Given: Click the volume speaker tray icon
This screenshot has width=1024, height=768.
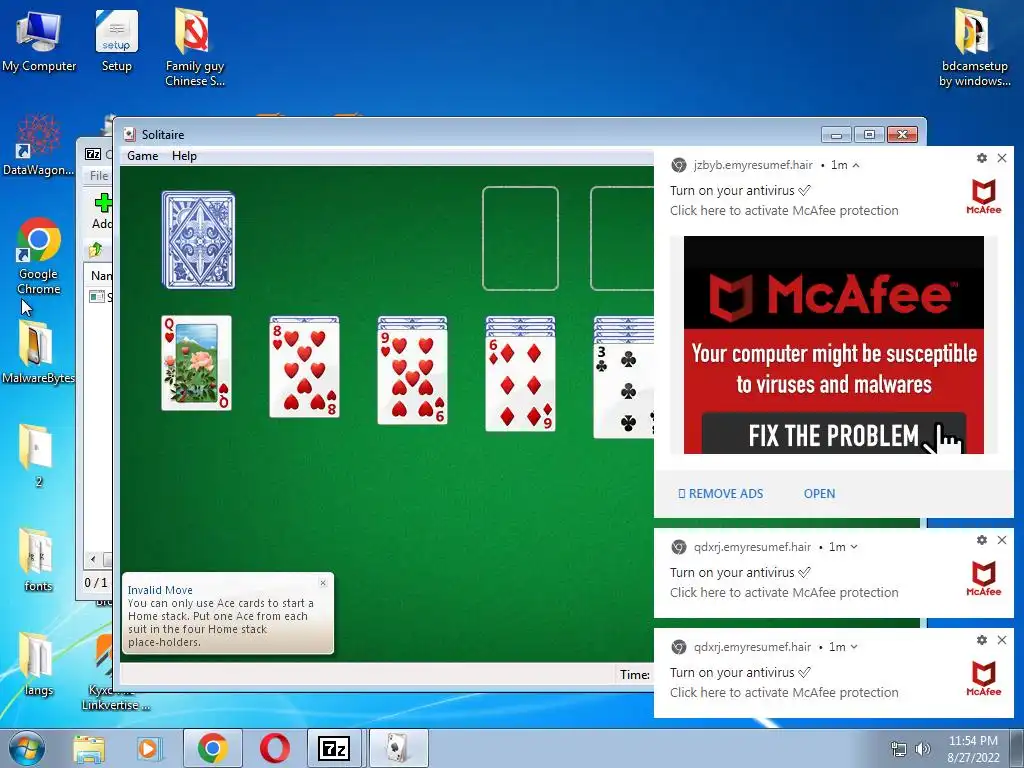Looking at the screenshot, I should (x=923, y=749).
